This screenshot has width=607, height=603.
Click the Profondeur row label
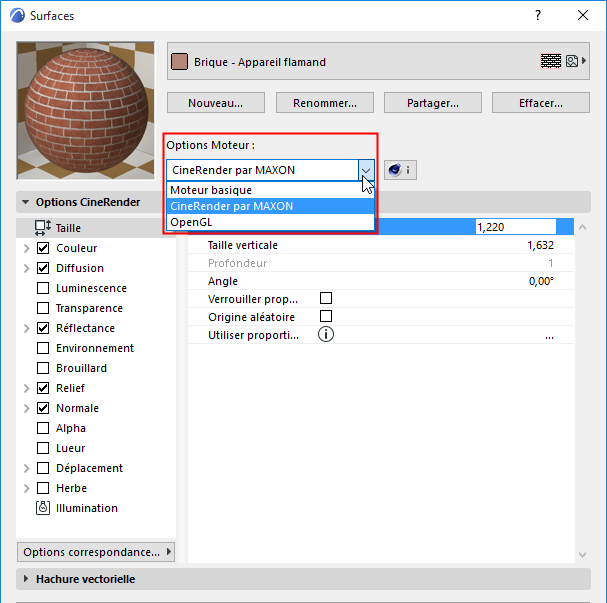tap(237, 263)
